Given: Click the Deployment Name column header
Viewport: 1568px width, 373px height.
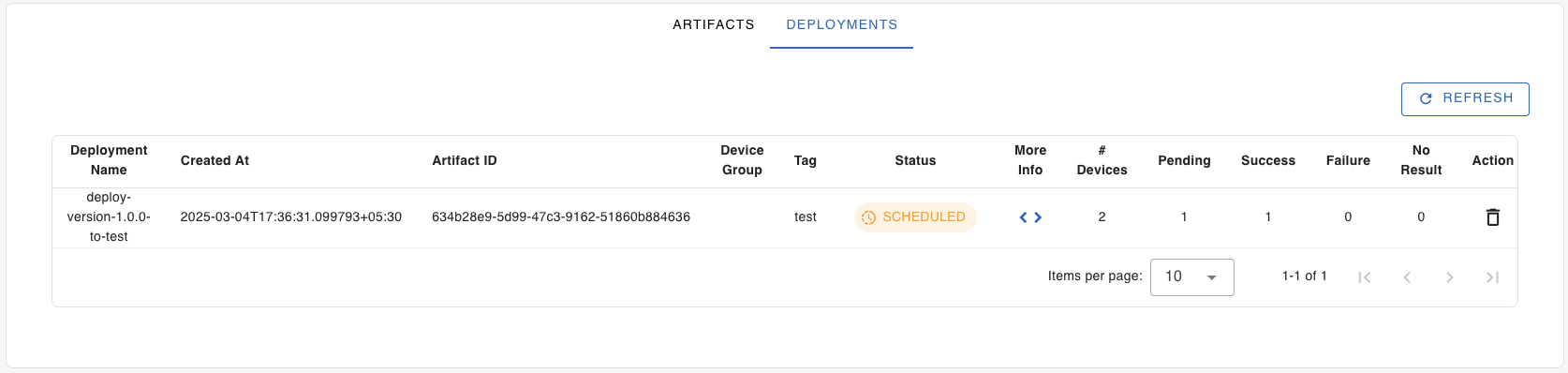Looking at the screenshot, I should point(109,160).
